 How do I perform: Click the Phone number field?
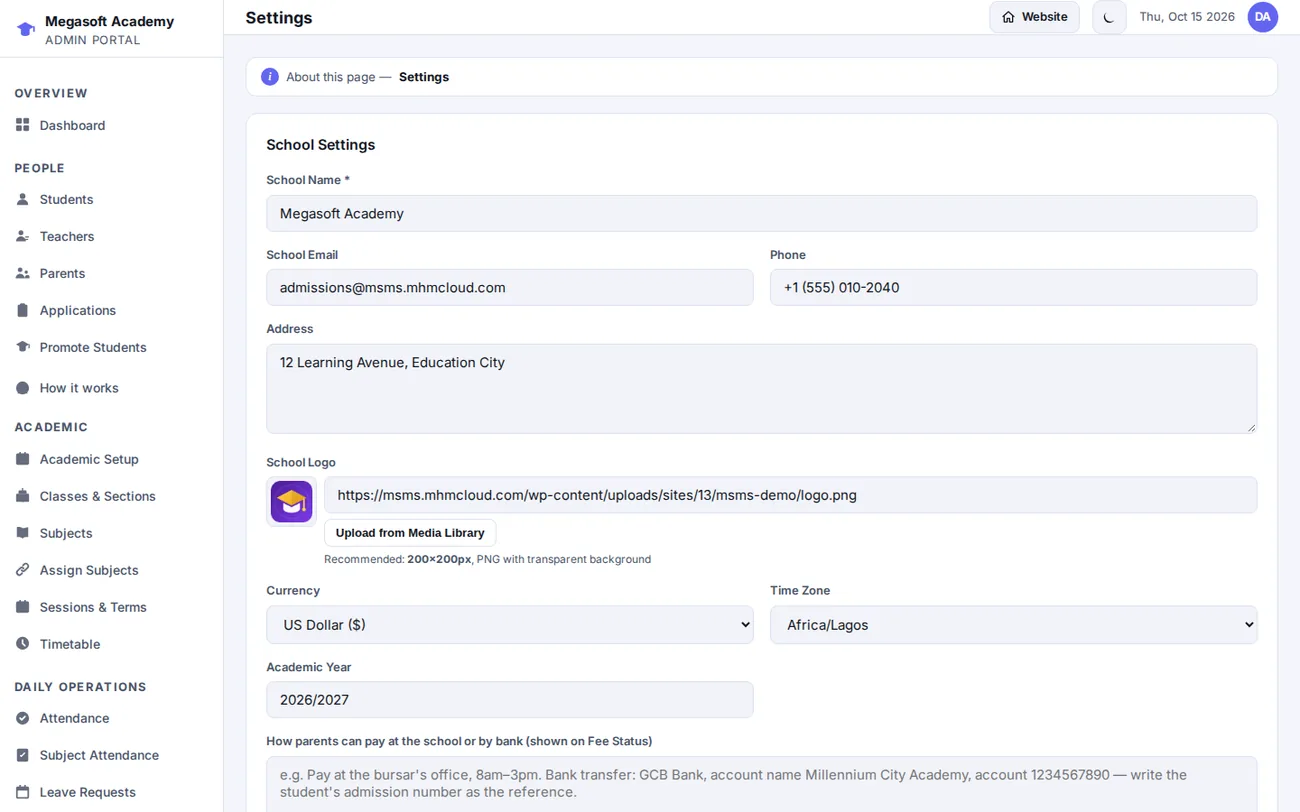[1013, 288]
